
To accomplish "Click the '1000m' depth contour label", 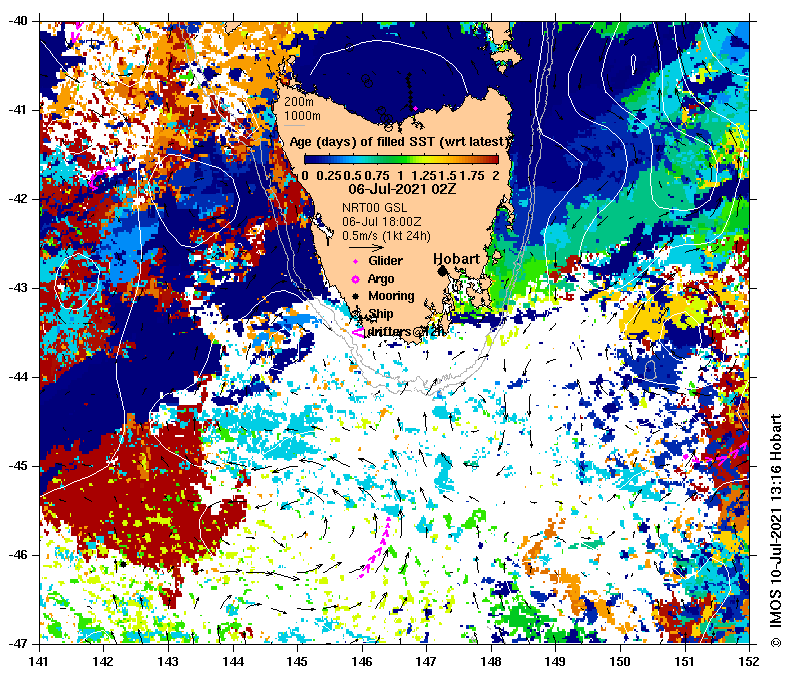I will (x=302, y=116).
